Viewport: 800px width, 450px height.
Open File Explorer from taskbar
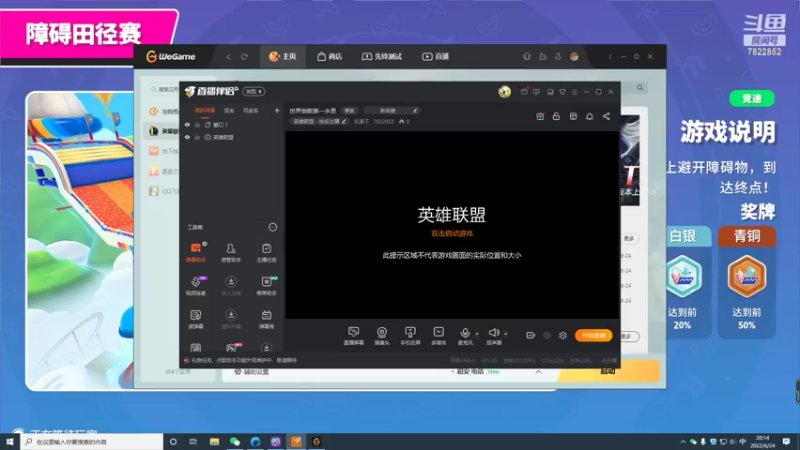click(214, 441)
